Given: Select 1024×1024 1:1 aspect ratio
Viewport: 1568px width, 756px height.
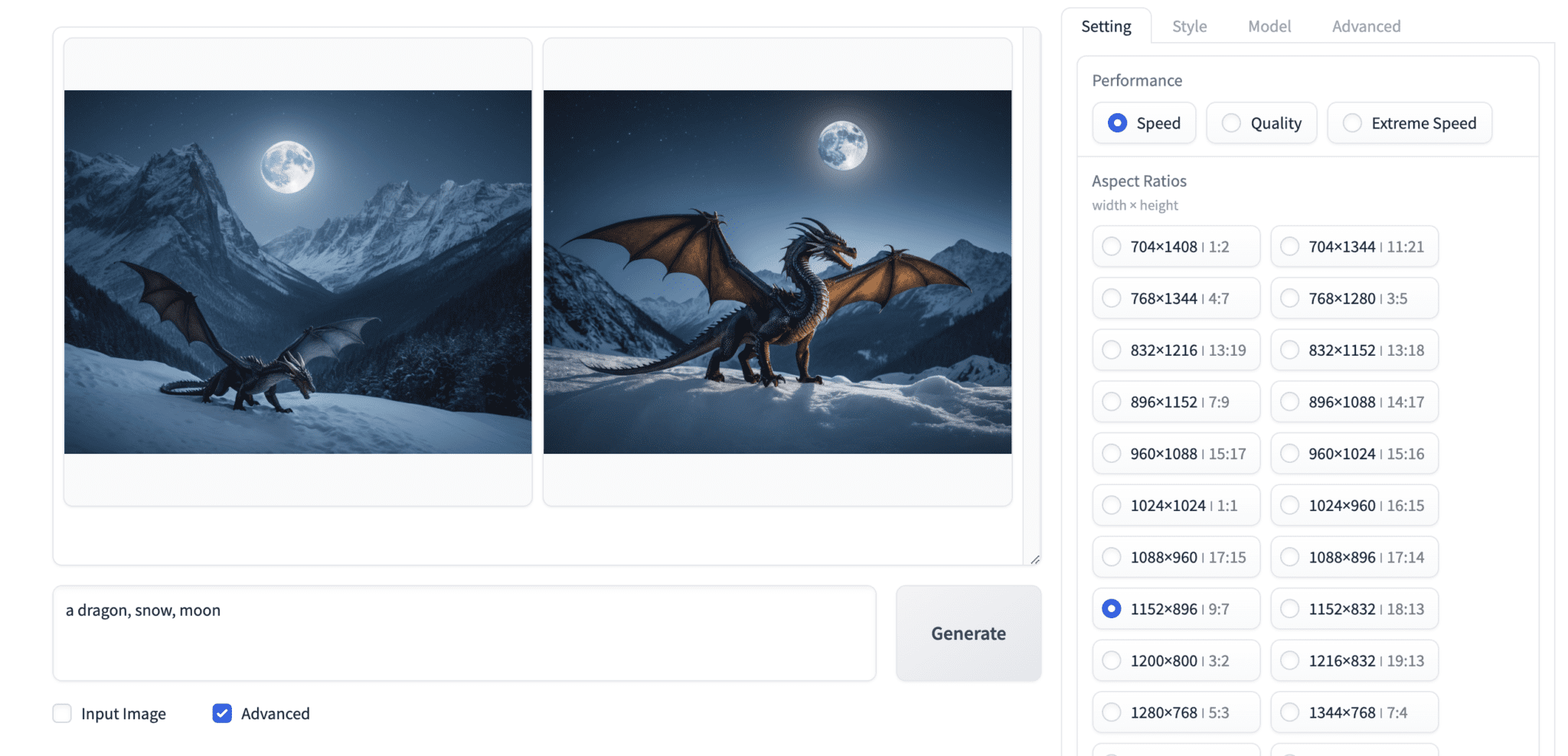Looking at the screenshot, I should 1176,505.
